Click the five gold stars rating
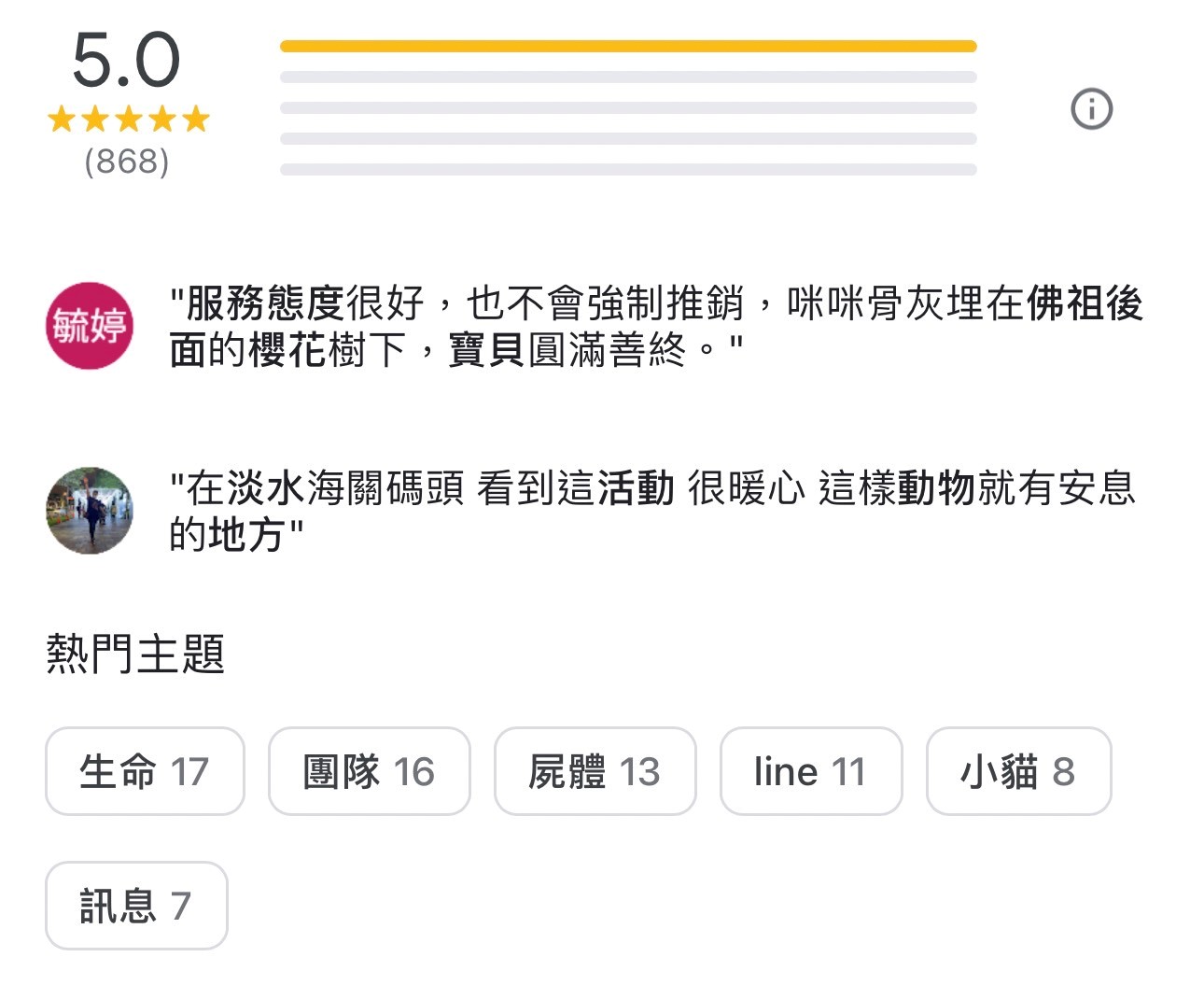 pos(128,120)
